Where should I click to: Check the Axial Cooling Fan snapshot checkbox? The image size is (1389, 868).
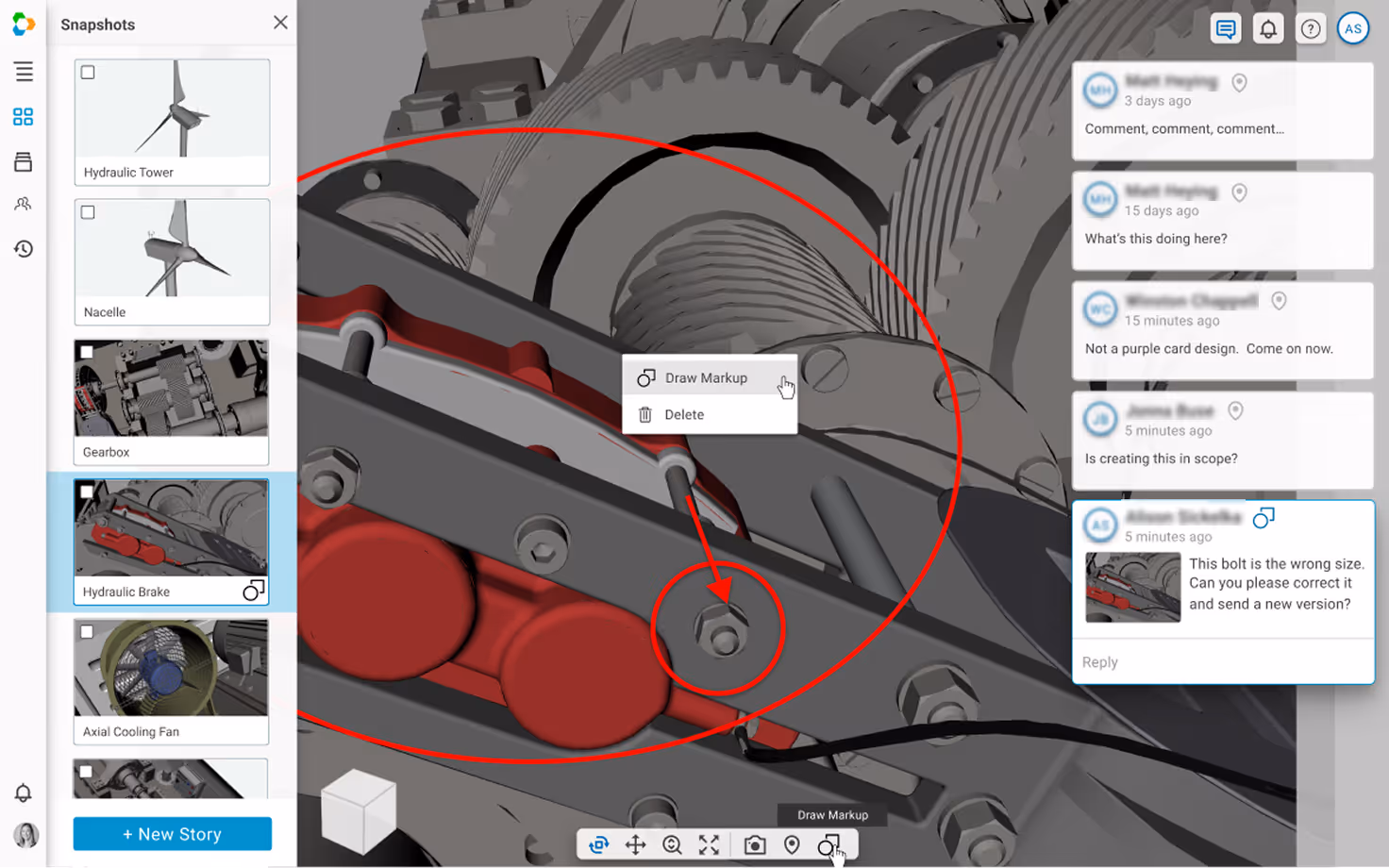[x=87, y=631]
